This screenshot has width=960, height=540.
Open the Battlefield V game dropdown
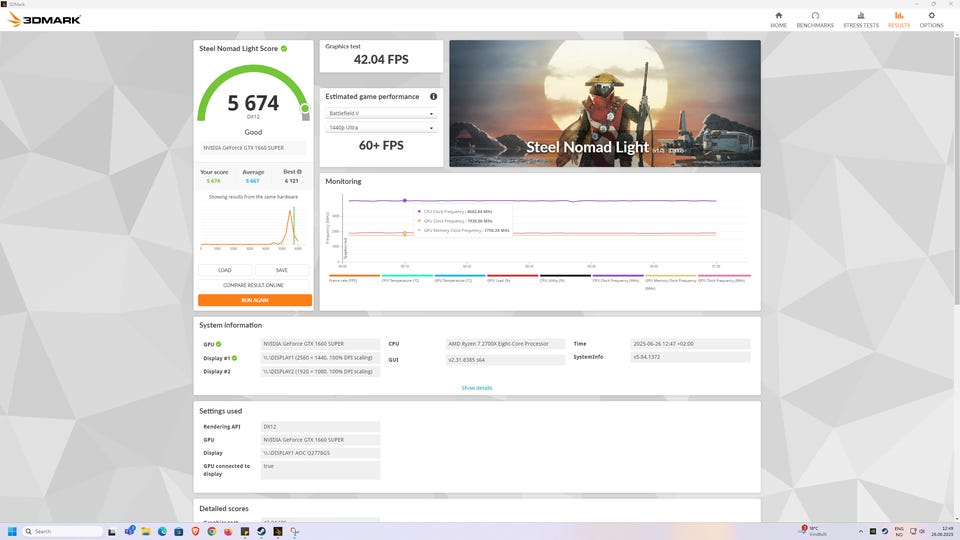[x=380, y=114]
